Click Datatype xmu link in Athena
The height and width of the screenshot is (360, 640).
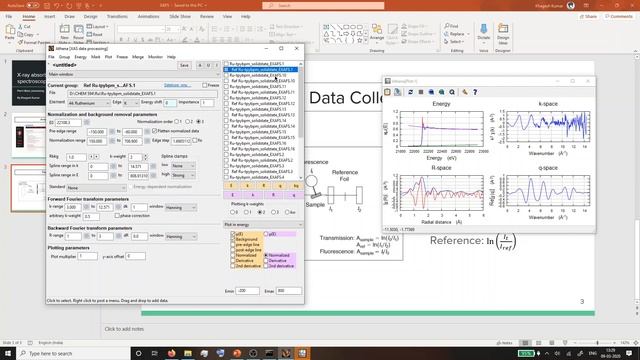coord(177,85)
